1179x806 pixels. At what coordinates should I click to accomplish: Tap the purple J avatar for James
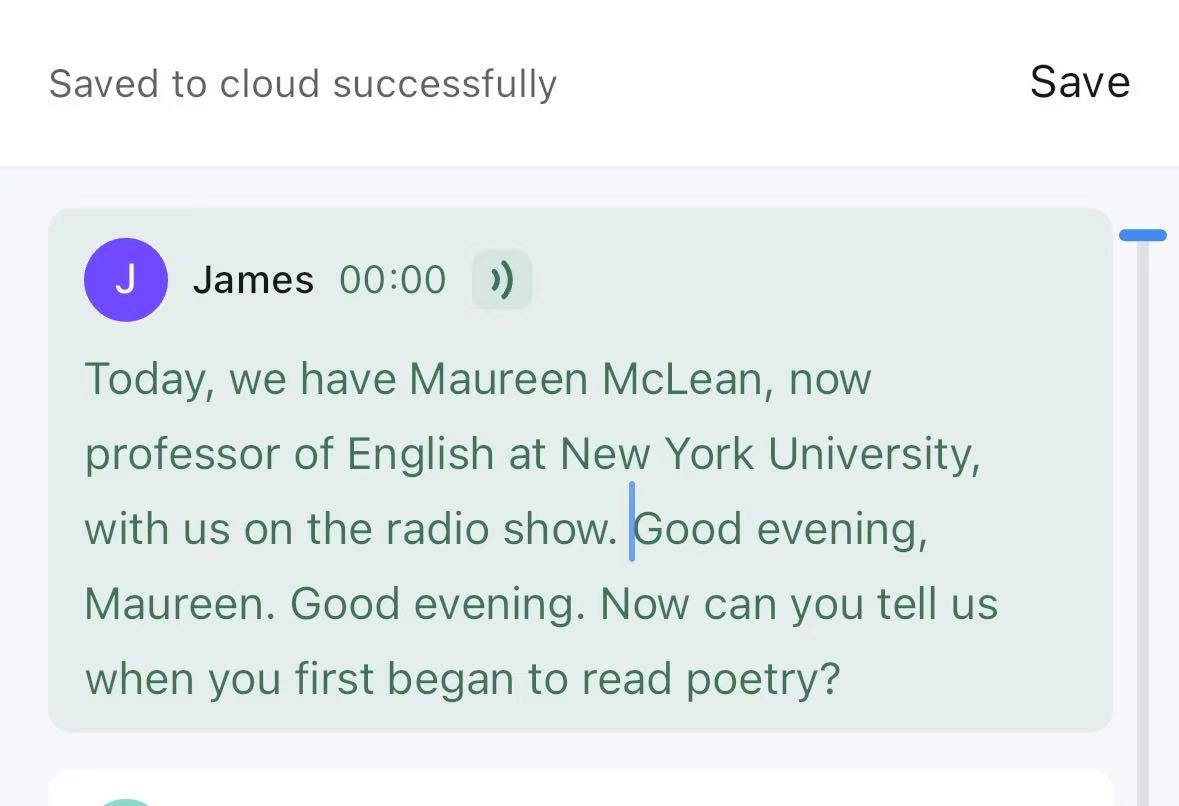click(x=126, y=280)
